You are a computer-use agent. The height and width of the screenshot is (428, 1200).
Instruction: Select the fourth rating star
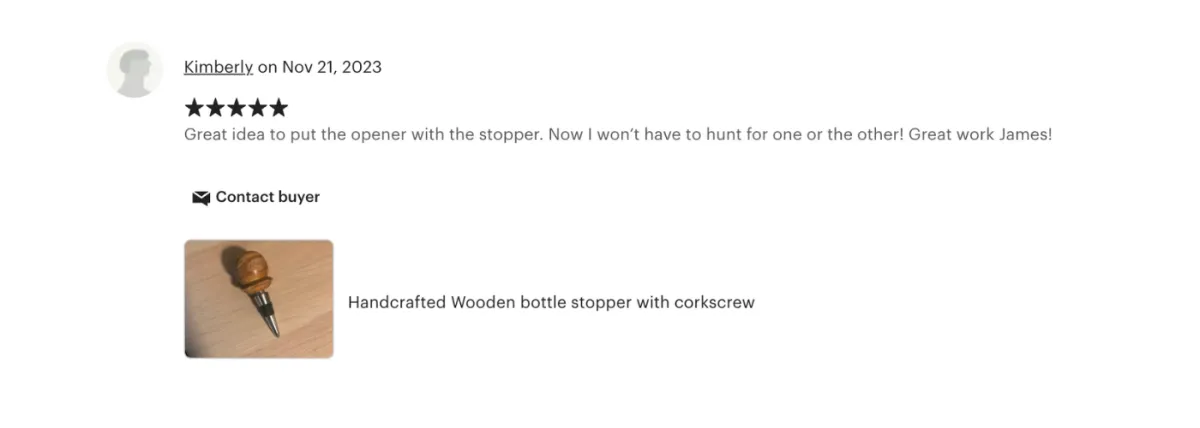coord(257,107)
